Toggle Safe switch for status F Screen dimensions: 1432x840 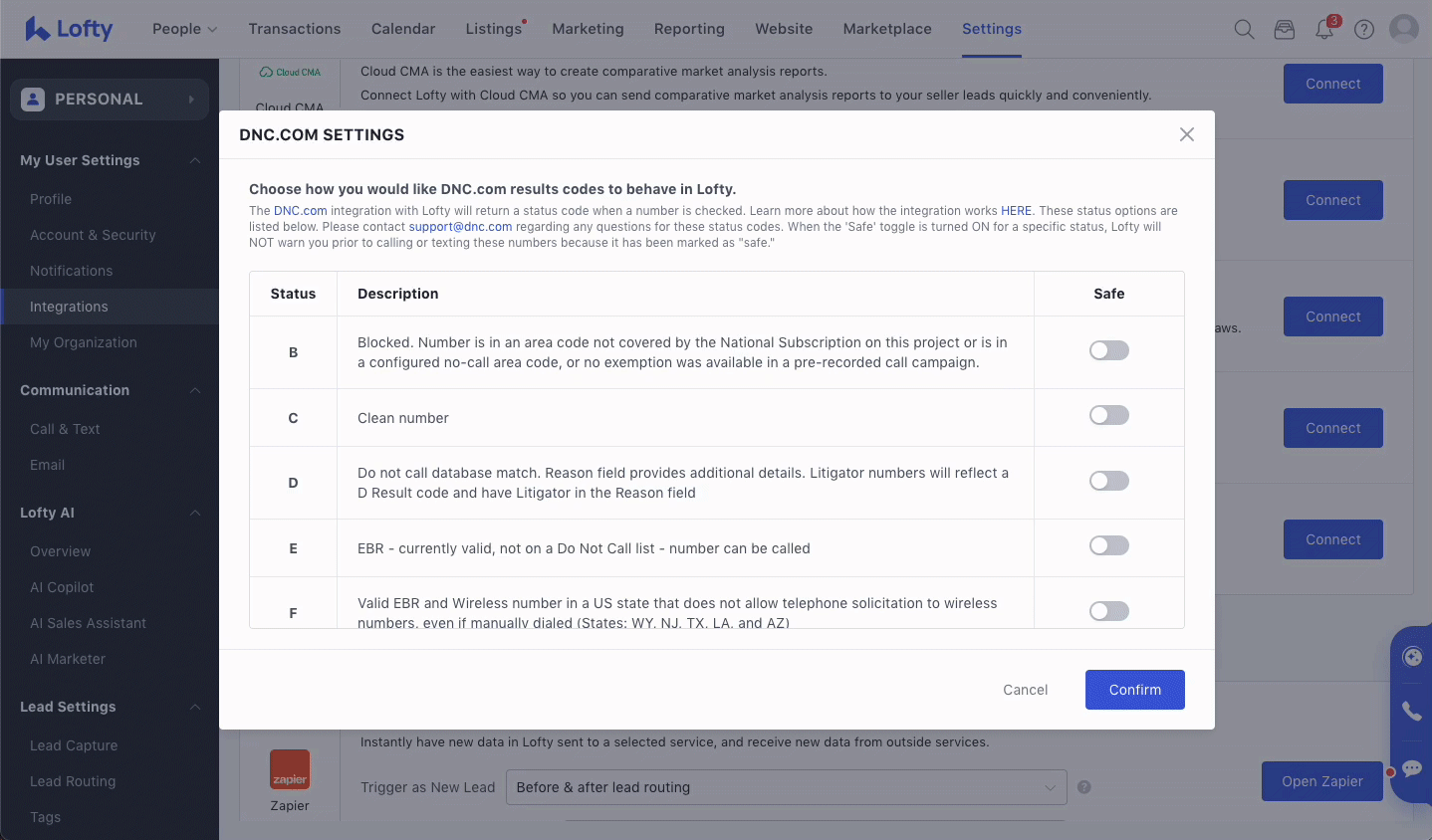[1108, 611]
